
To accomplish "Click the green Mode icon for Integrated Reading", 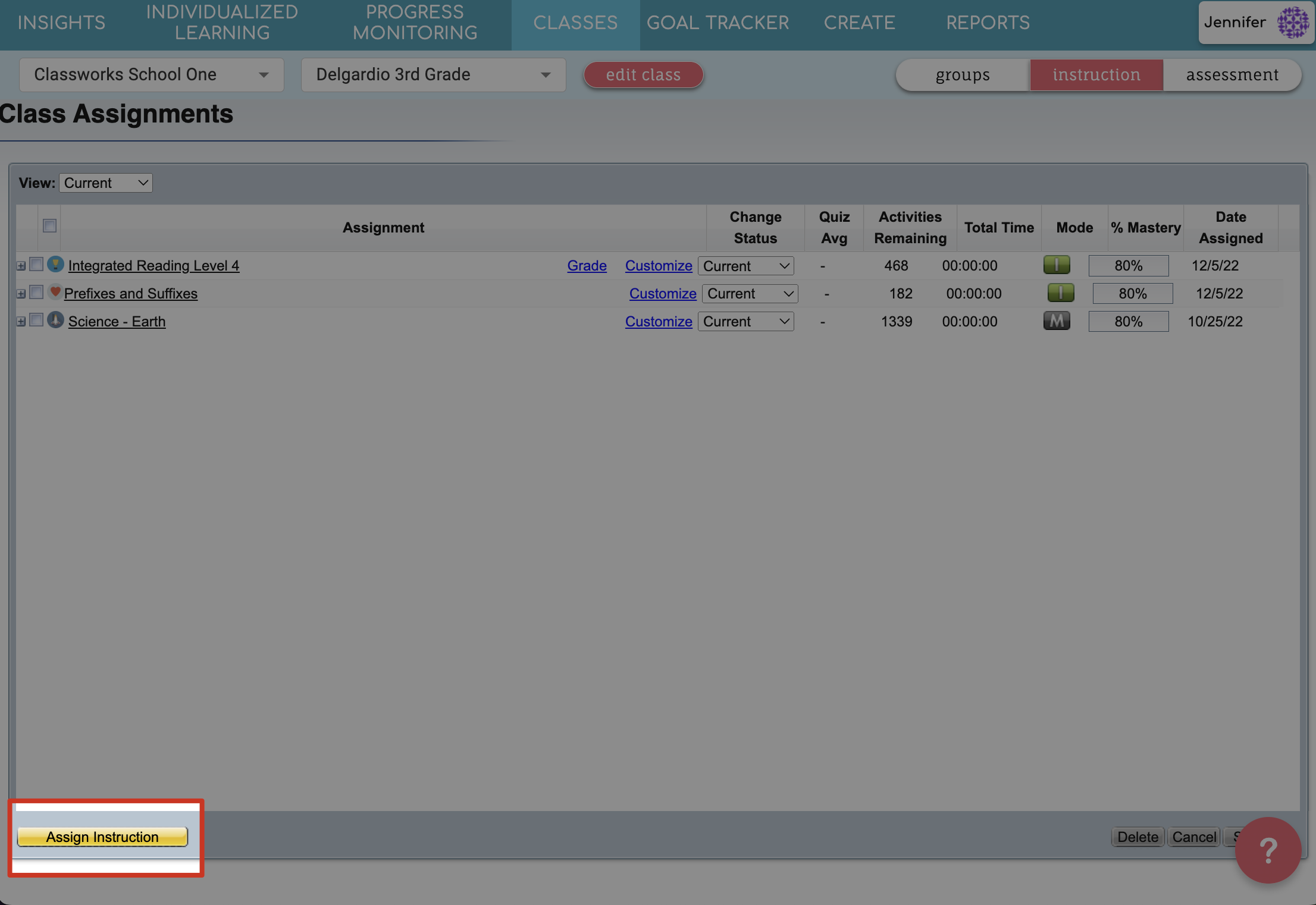I will (x=1057, y=265).
